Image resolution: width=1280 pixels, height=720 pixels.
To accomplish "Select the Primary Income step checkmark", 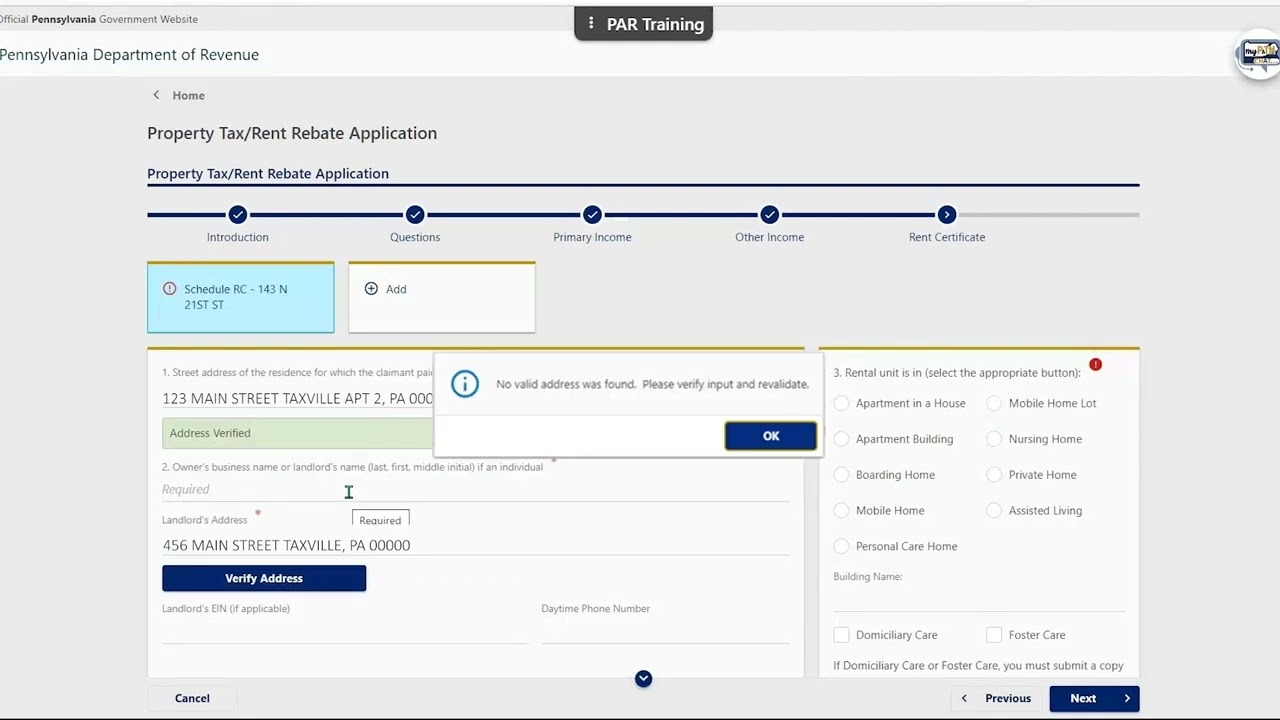I will 592,215.
